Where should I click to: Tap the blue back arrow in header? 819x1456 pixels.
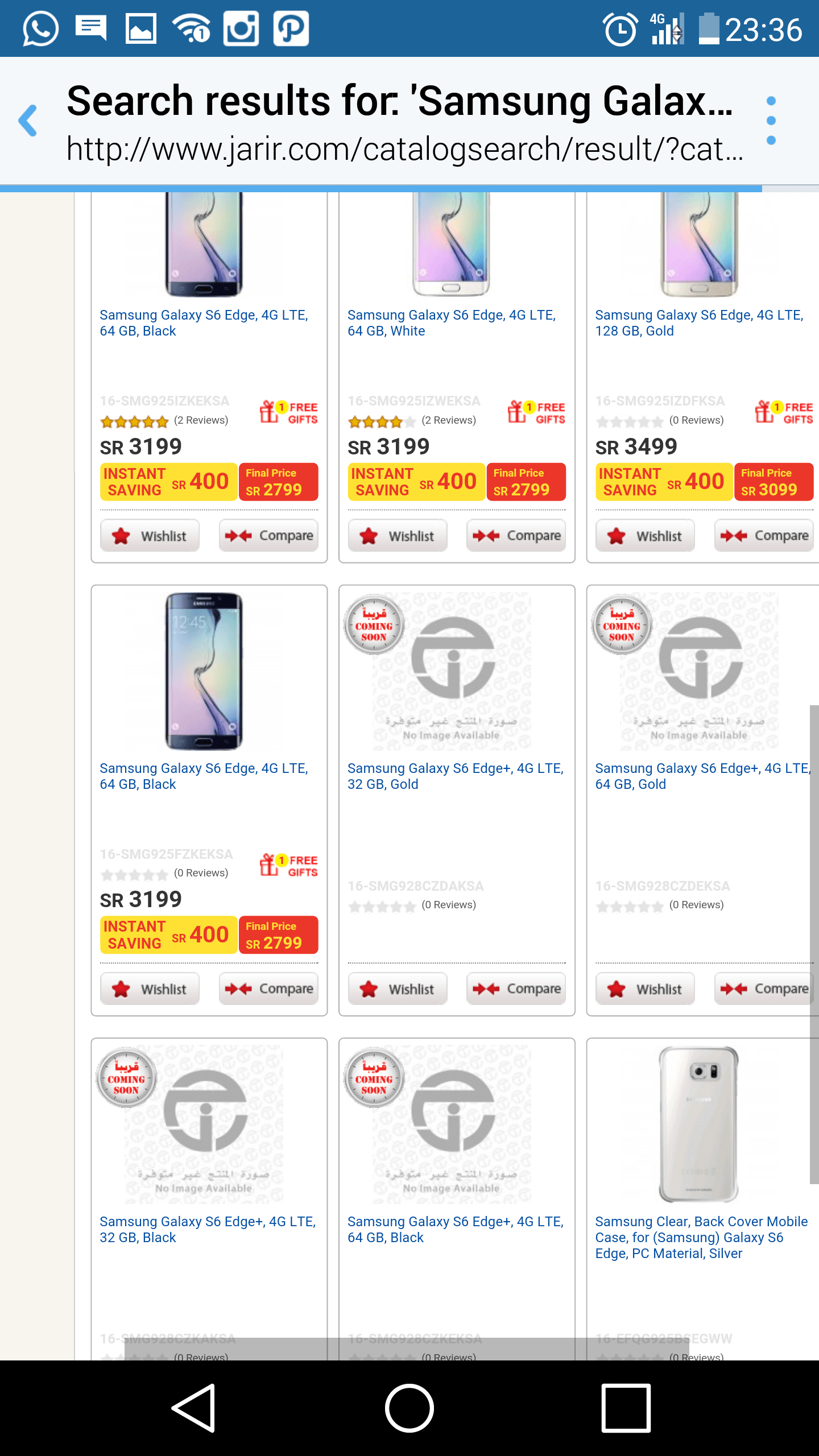coord(28,120)
